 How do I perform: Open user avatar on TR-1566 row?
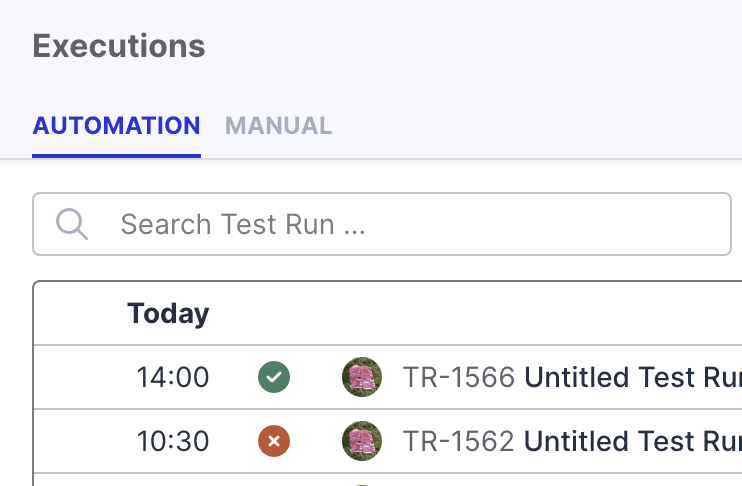point(361,377)
